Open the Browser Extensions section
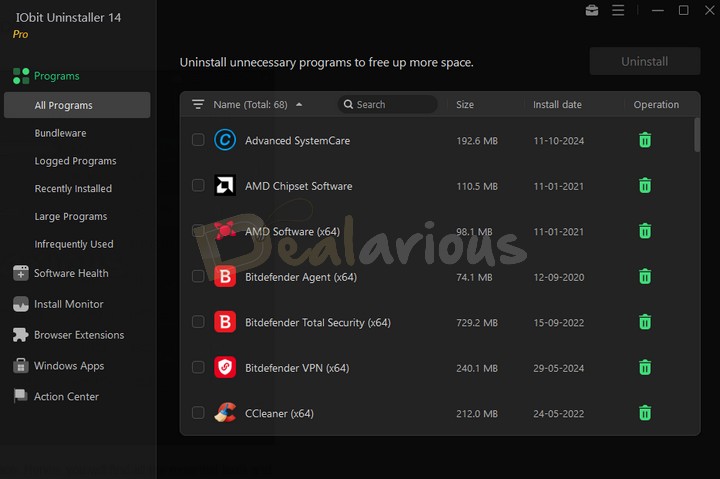Screen dimensions: 720x479 click(x=79, y=335)
